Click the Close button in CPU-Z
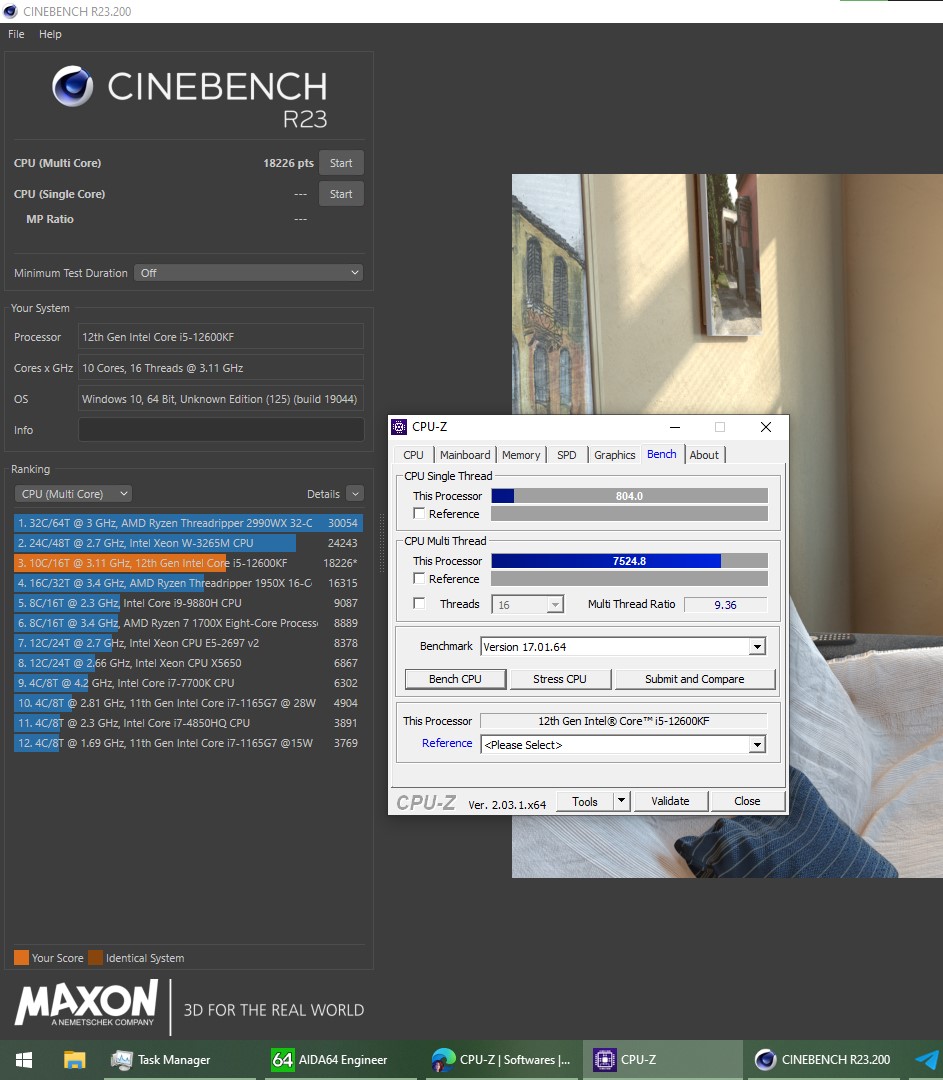The image size is (943, 1080). coord(747,801)
